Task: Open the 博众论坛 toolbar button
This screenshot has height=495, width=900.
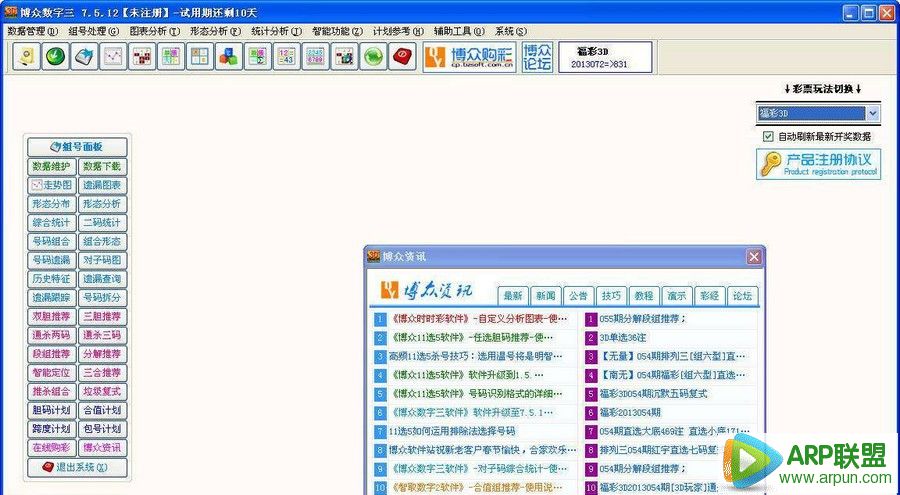Action: 537,57
